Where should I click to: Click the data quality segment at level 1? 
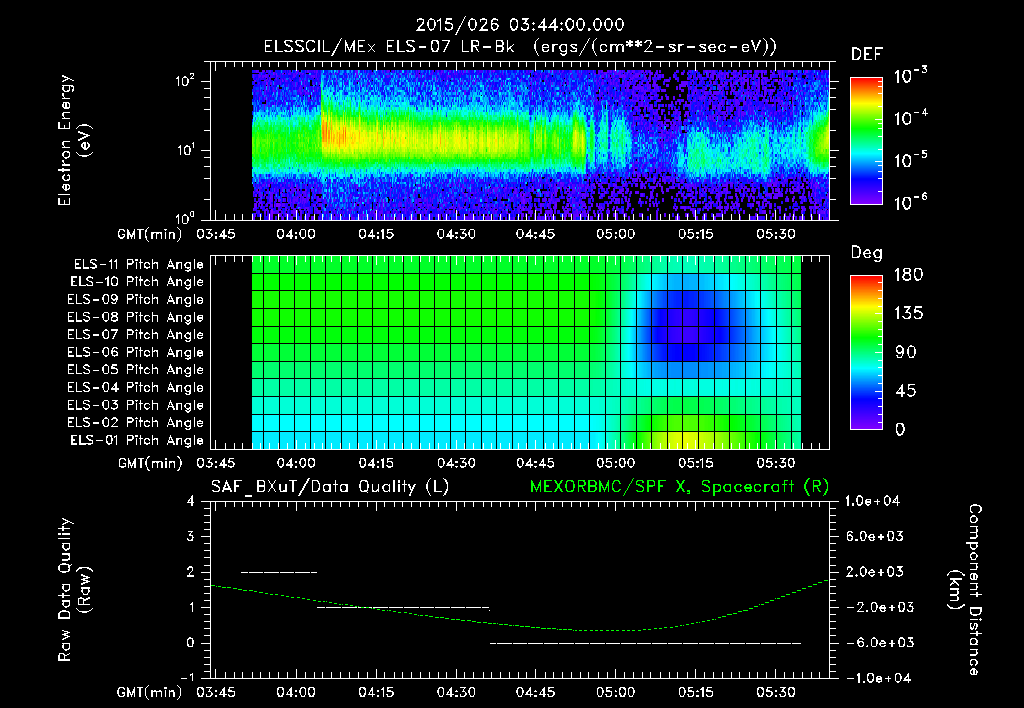[403, 607]
